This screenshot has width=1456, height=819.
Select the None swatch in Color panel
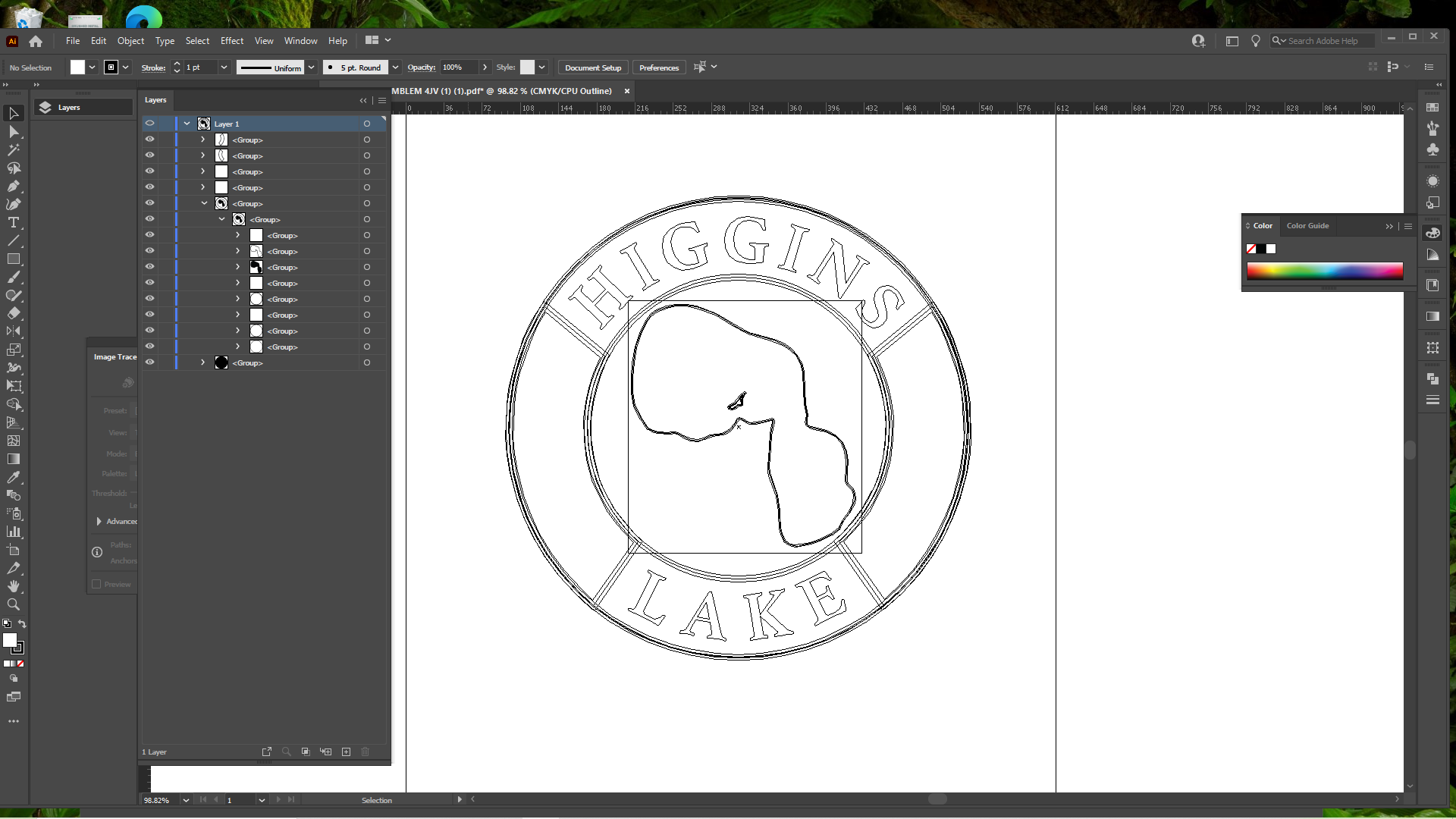[x=1251, y=249]
